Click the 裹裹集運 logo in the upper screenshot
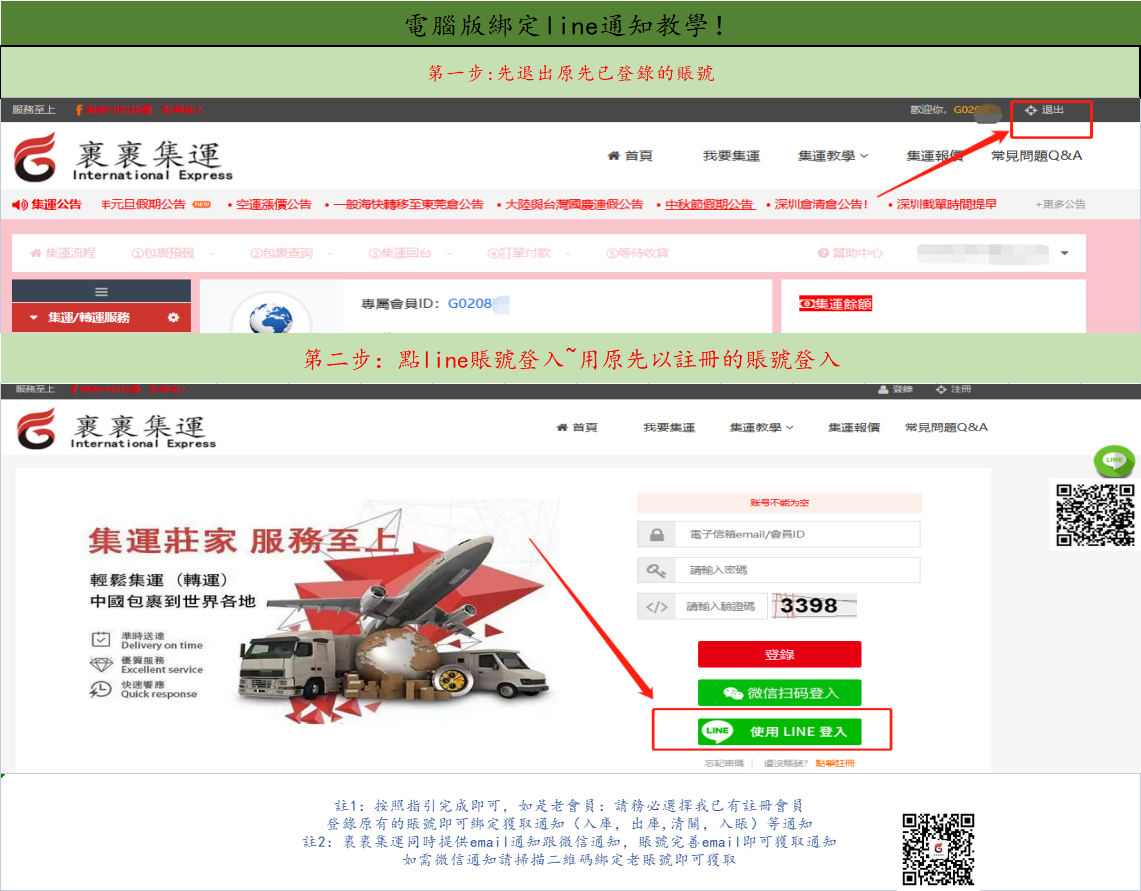The height and width of the screenshot is (891, 1141). coord(123,157)
